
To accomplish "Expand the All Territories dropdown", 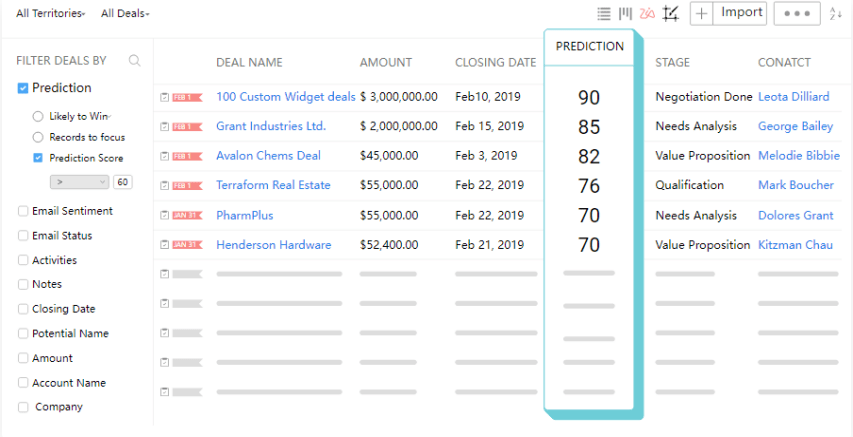I will pos(51,14).
